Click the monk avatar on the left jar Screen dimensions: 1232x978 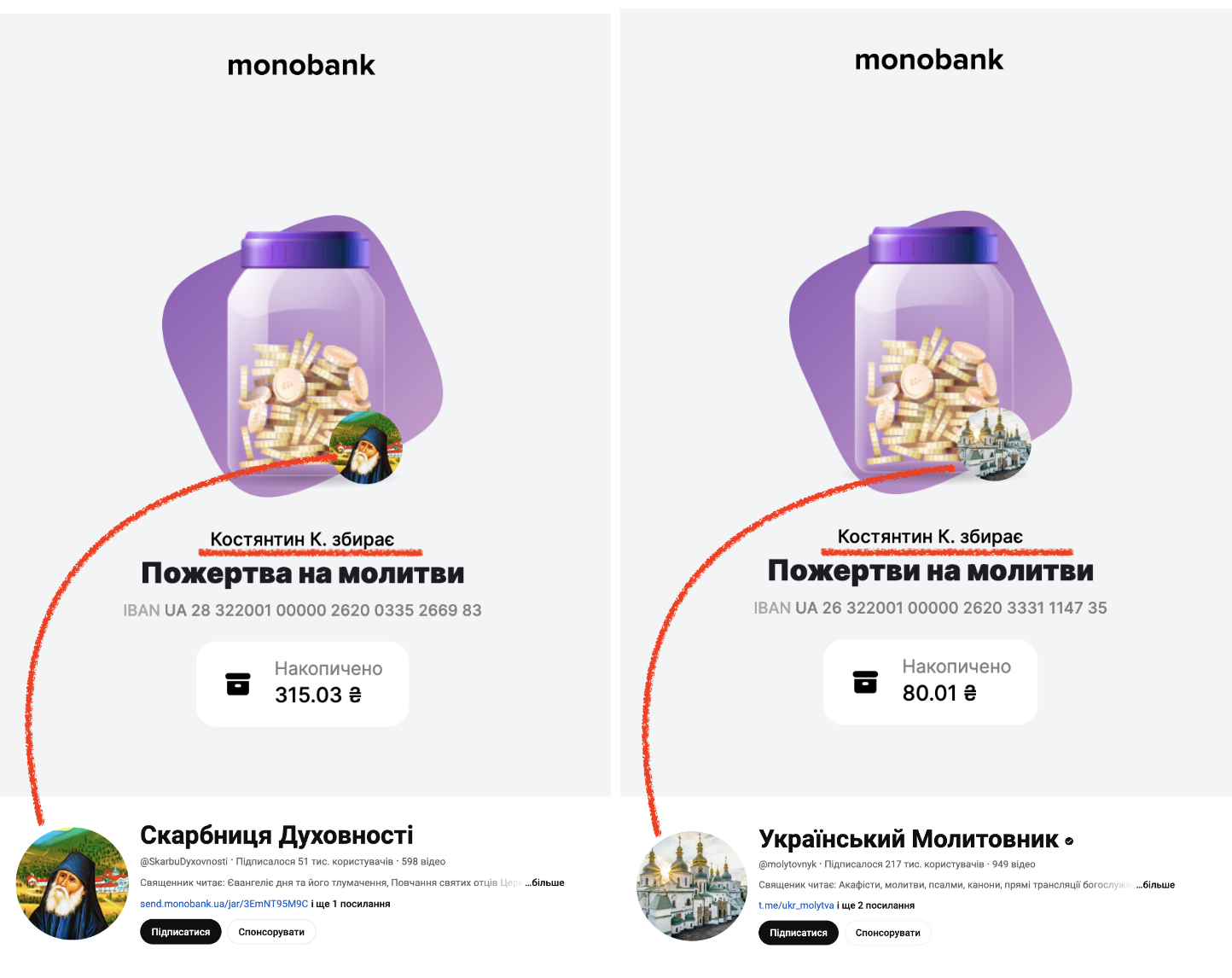366,448
